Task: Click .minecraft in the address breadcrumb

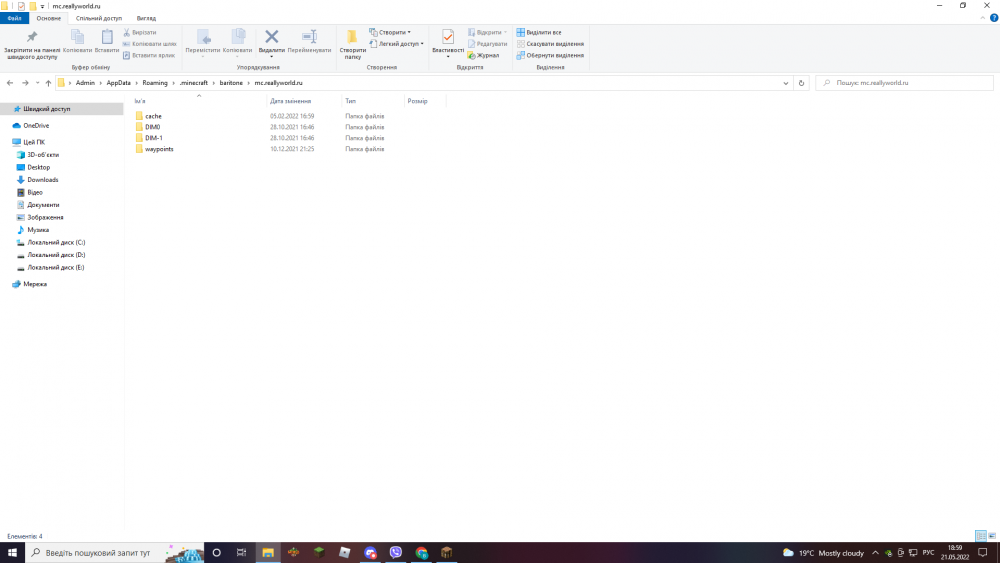Action: pyautogui.click(x=194, y=83)
